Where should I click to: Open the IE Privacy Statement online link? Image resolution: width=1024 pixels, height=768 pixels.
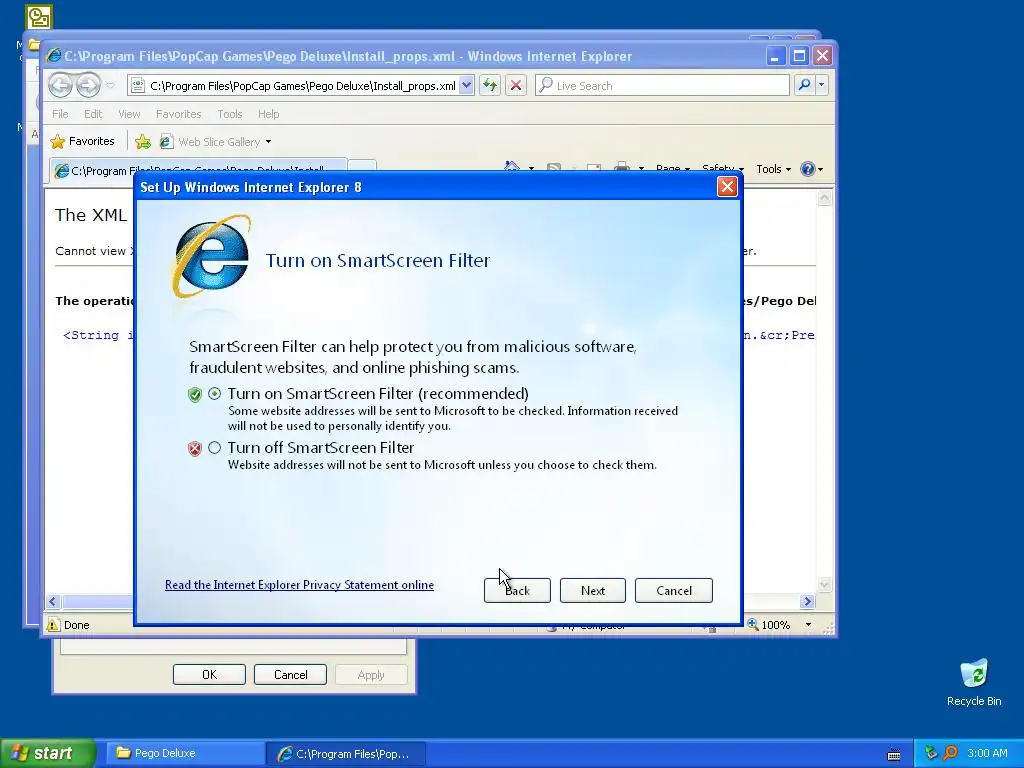[299, 584]
